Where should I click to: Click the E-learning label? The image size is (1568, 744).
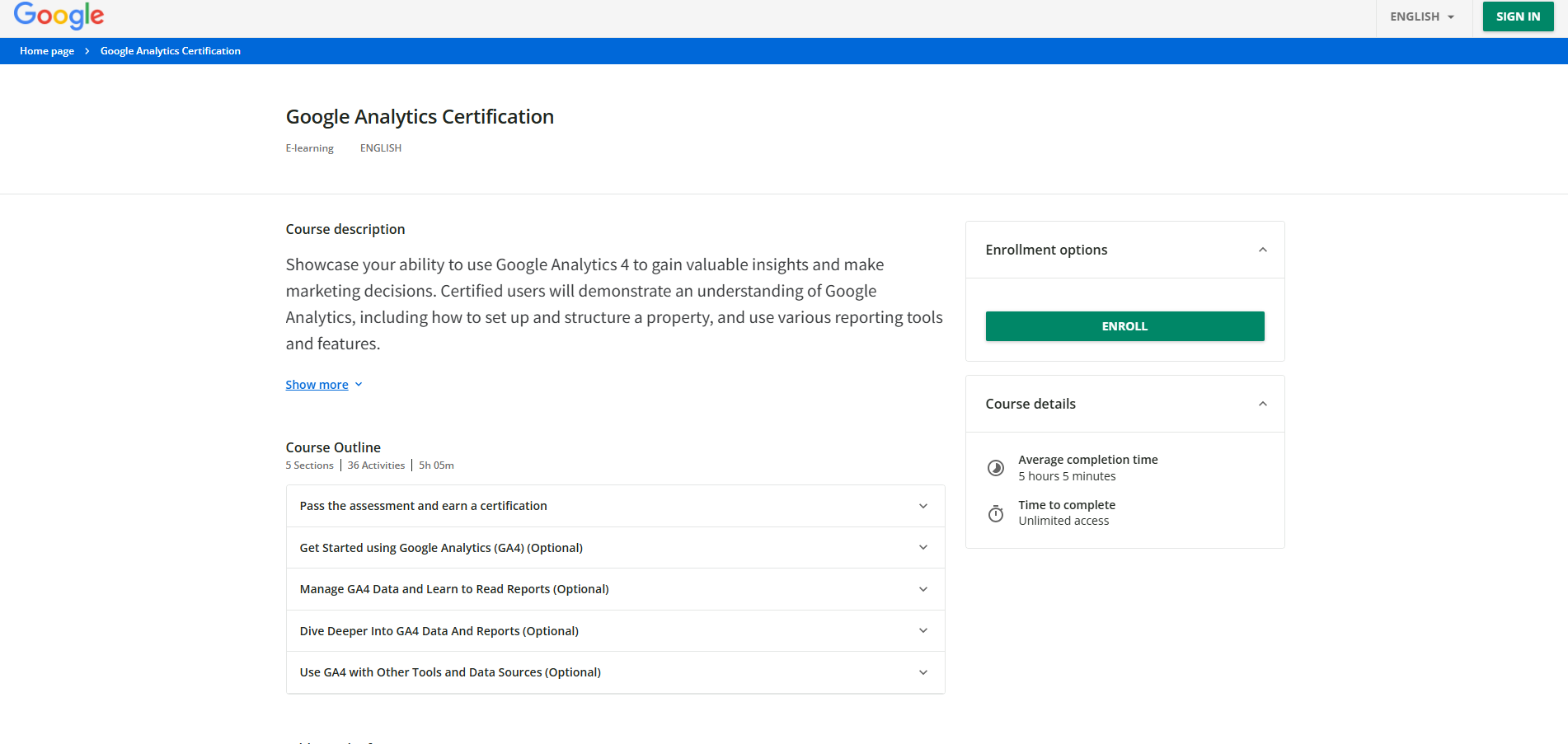click(310, 148)
